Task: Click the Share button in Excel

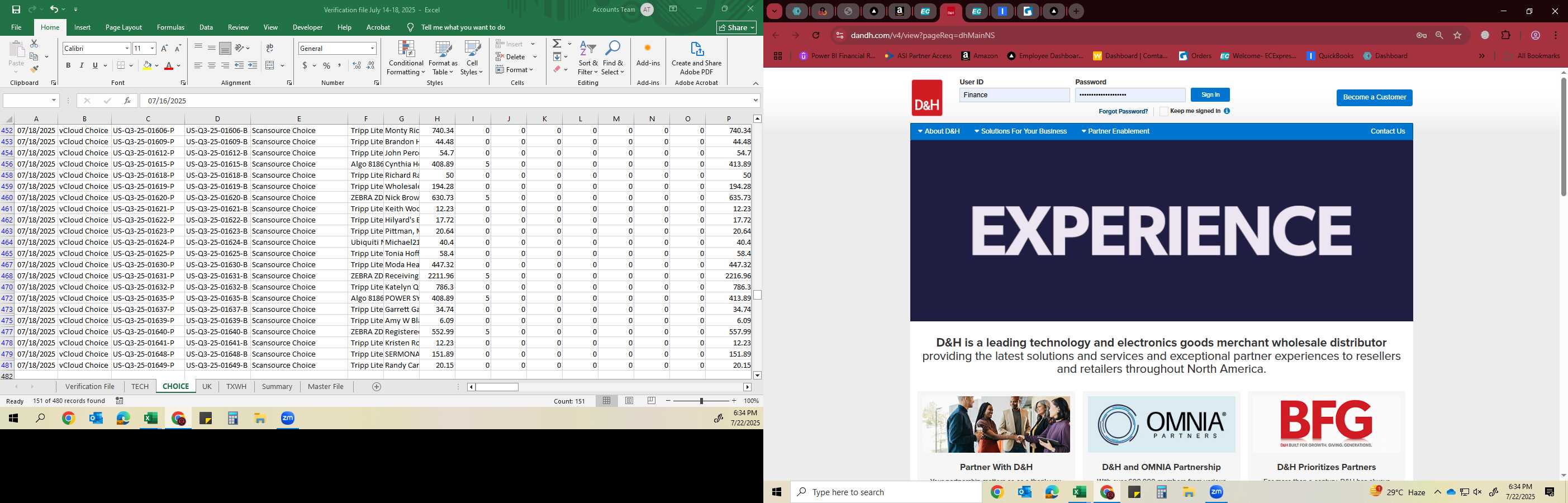Action: click(x=737, y=27)
